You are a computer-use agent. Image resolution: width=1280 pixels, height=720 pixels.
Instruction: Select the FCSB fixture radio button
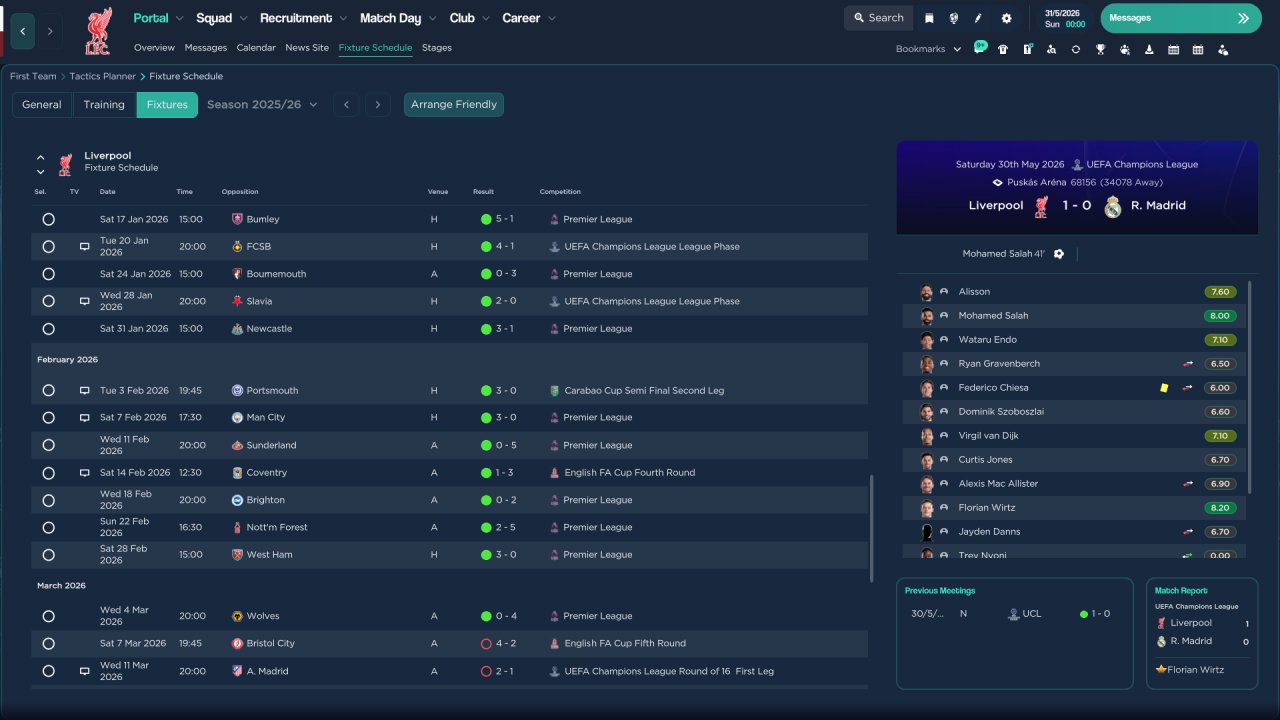point(48,246)
